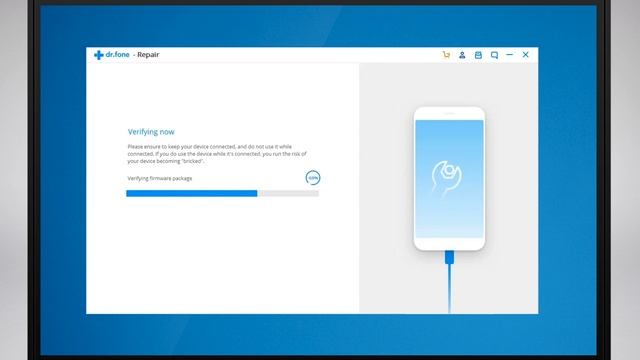Click the circular percentage indicator
Viewport: 640px width, 360px height.
[x=313, y=178]
